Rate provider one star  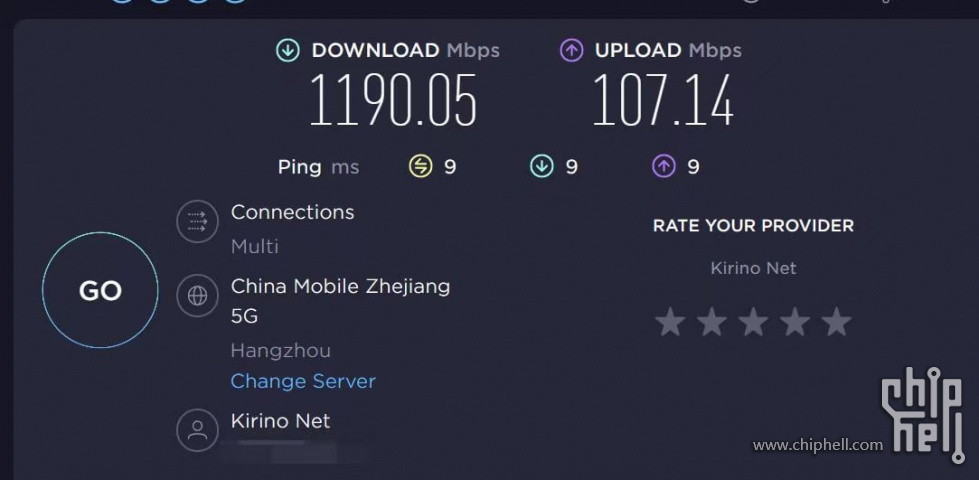click(x=670, y=322)
